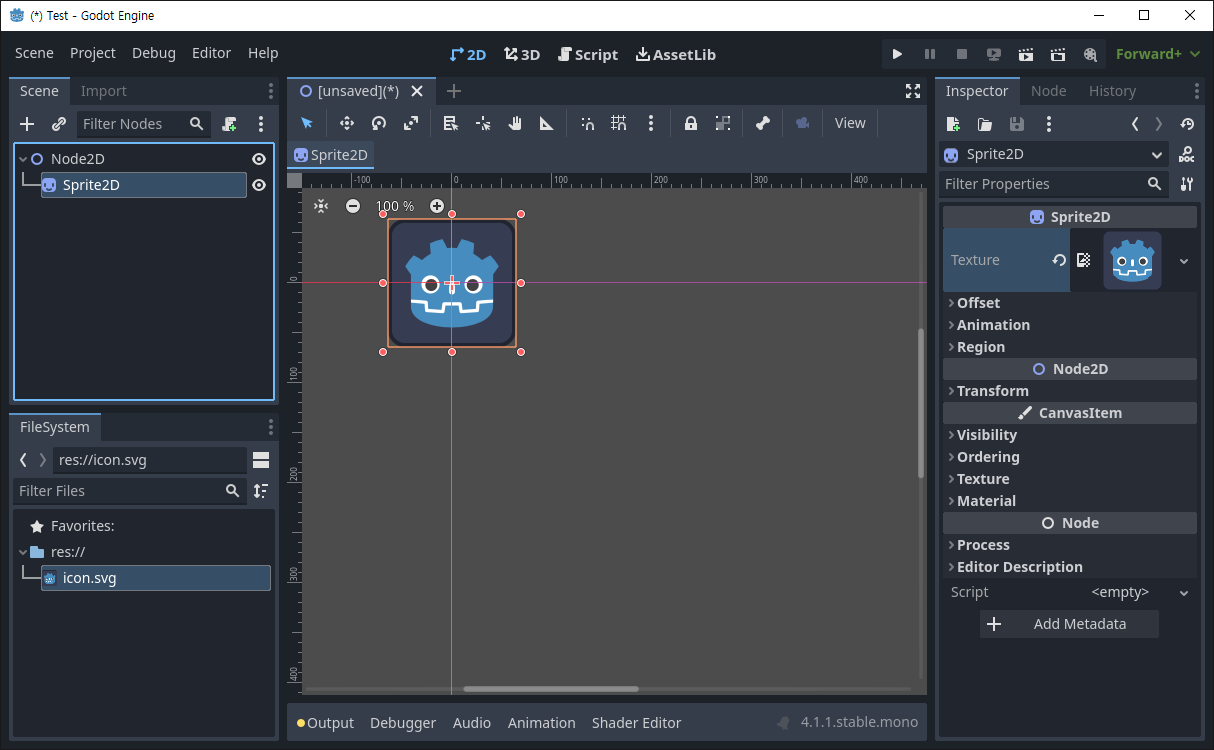The height and width of the screenshot is (750, 1214).
Task: Click the list-selectable-nodes tool icon
Action: click(x=451, y=123)
